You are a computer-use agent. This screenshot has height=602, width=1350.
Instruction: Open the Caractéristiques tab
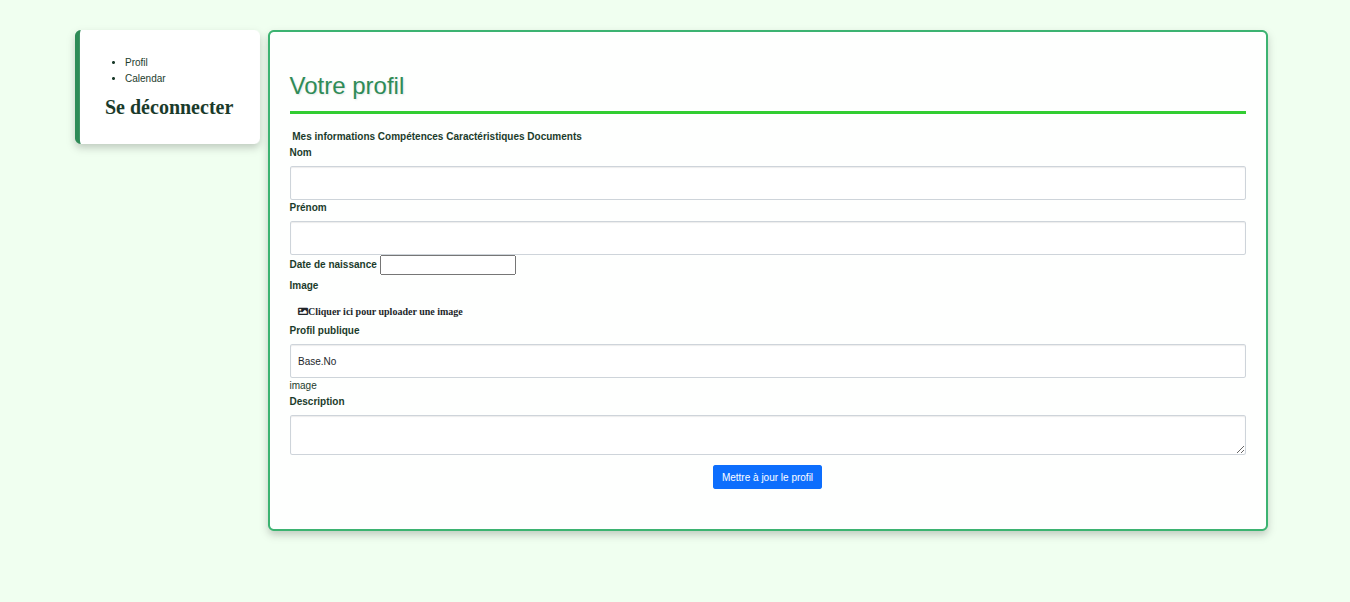click(x=485, y=136)
